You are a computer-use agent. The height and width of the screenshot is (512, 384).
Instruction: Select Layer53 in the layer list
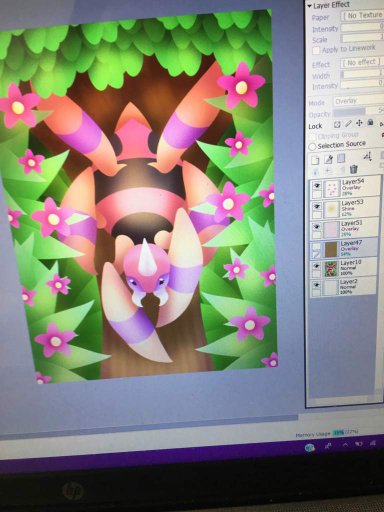tap(345, 208)
